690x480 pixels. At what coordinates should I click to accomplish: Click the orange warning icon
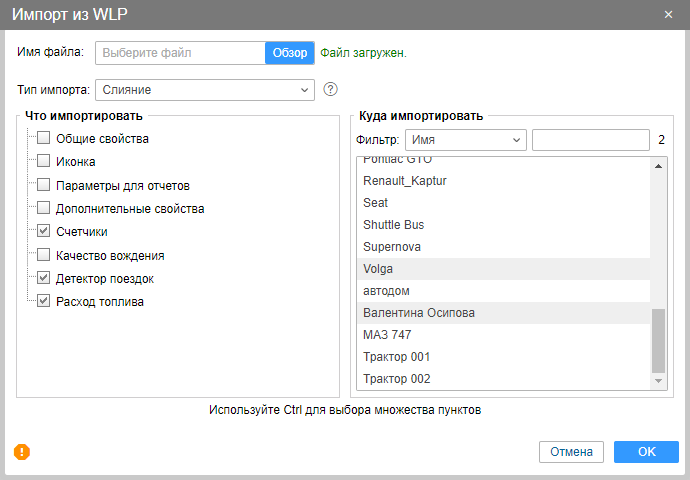22,452
